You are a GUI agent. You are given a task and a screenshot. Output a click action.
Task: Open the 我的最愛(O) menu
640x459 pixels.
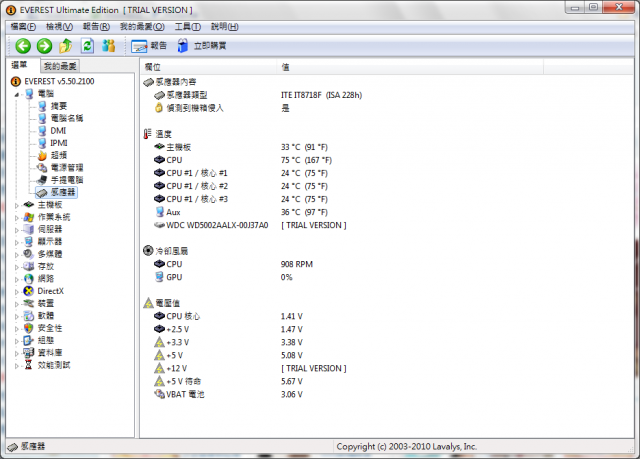142,27
